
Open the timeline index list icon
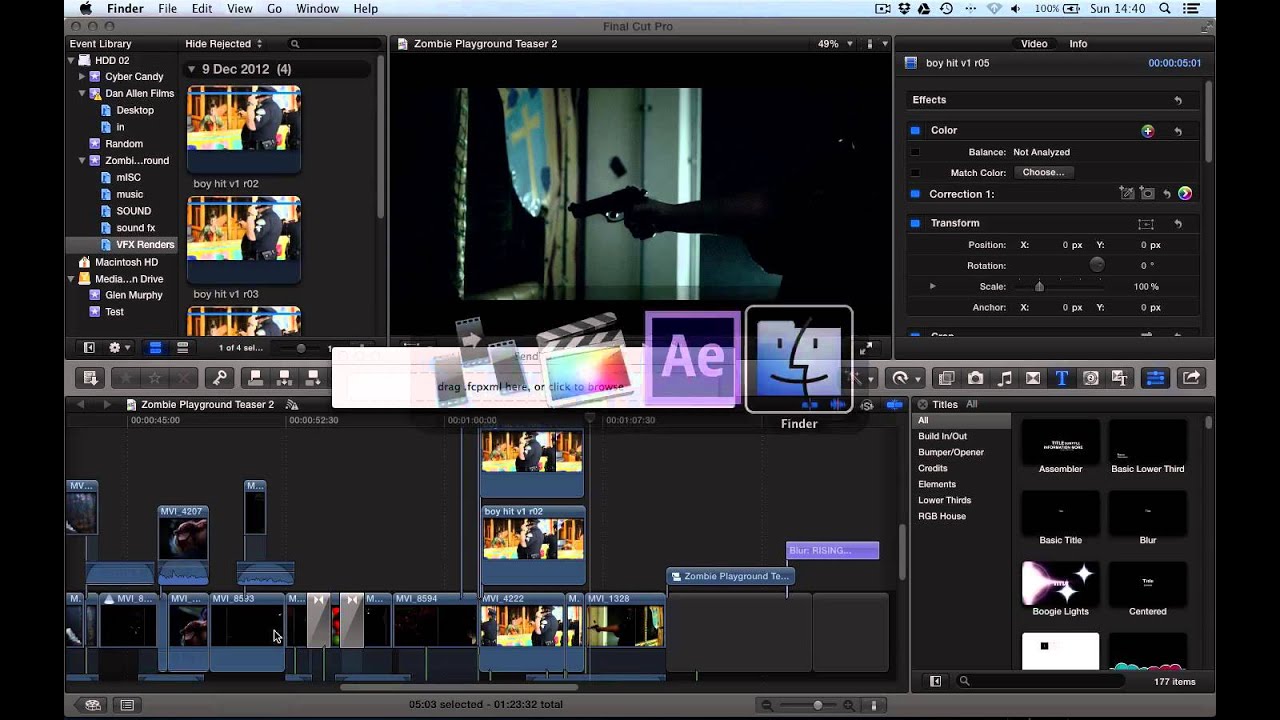point(127,705)
